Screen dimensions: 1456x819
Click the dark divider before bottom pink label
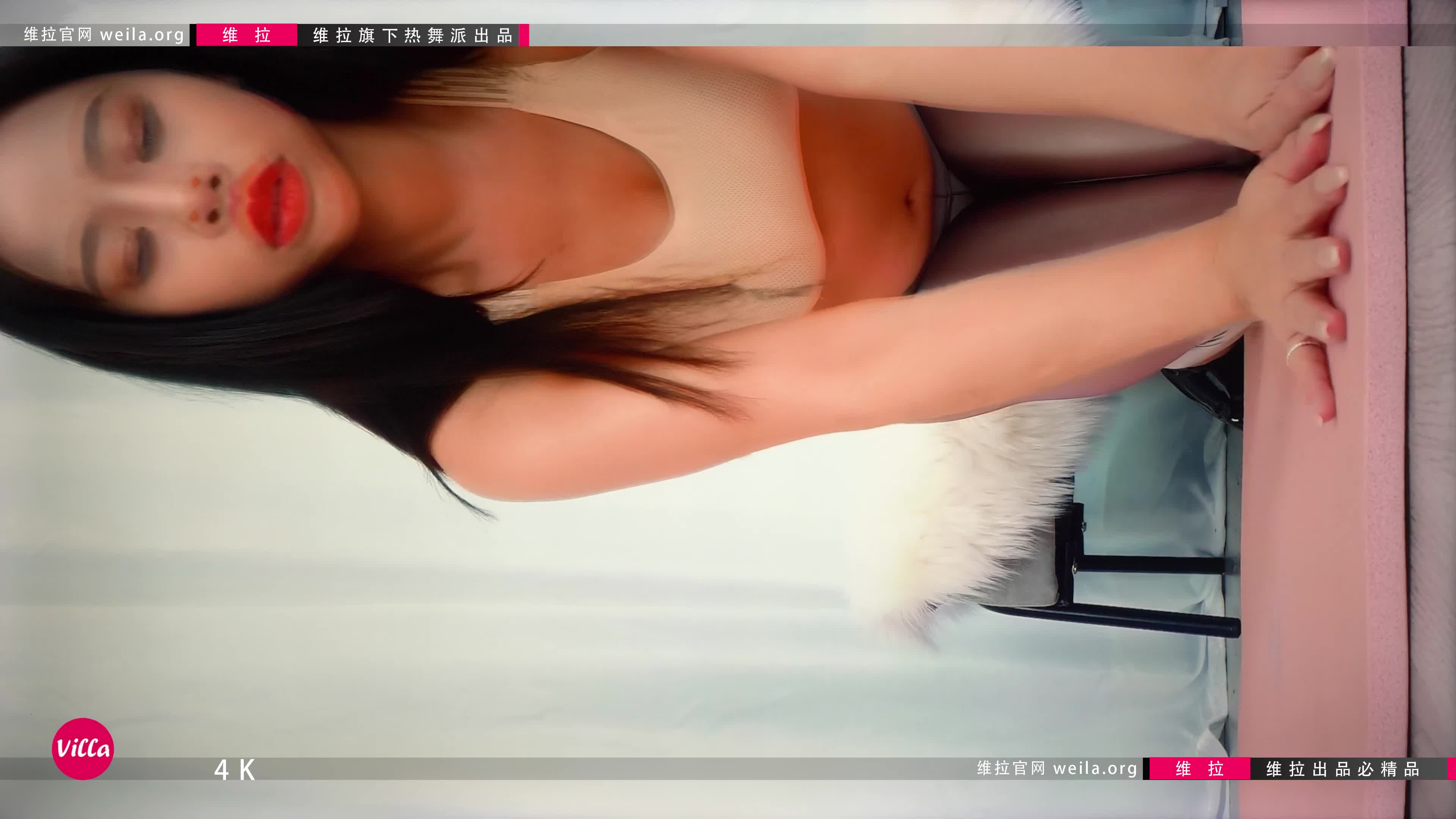1146,769
